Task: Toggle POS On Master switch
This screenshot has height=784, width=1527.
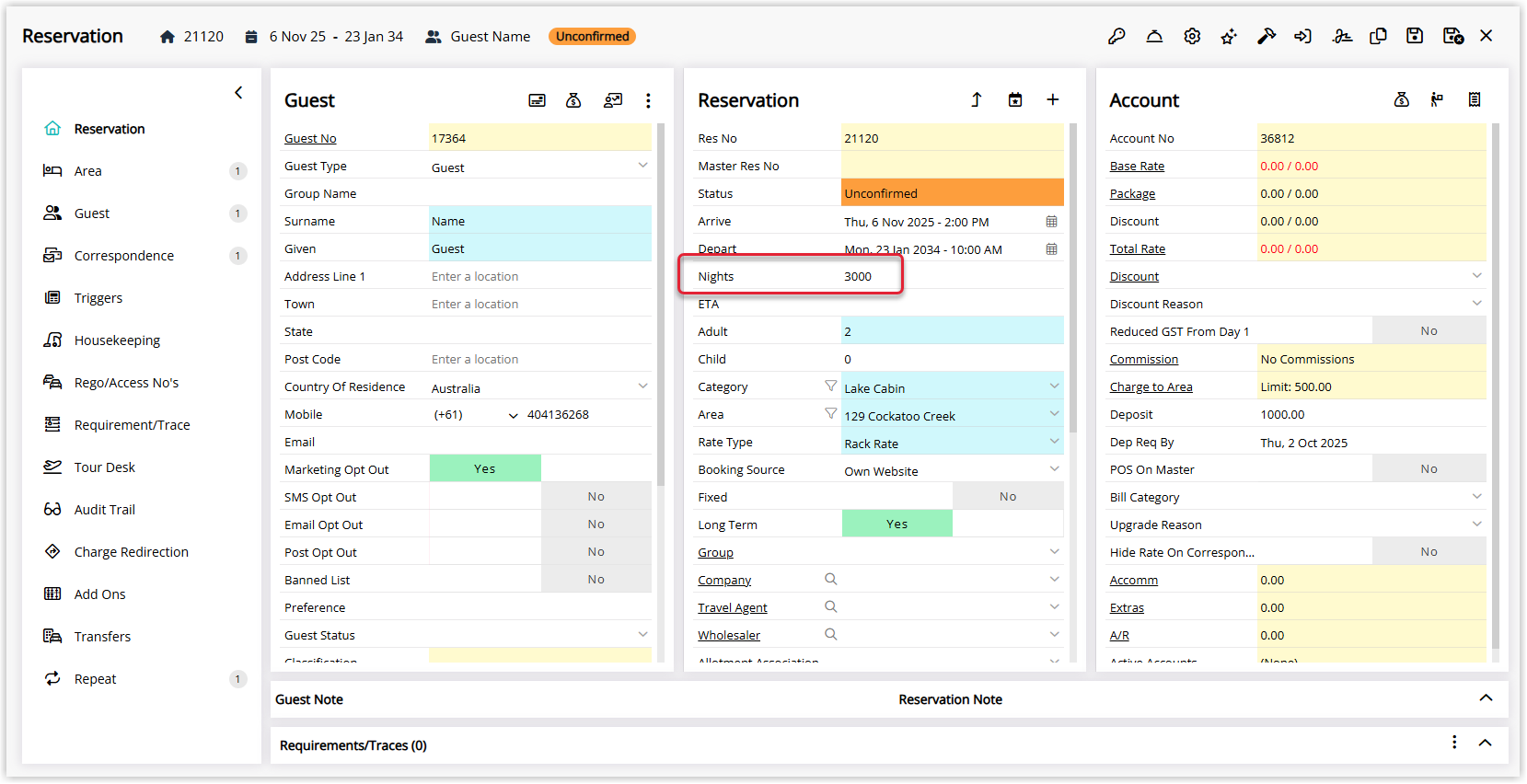Action: point(1371,468)
